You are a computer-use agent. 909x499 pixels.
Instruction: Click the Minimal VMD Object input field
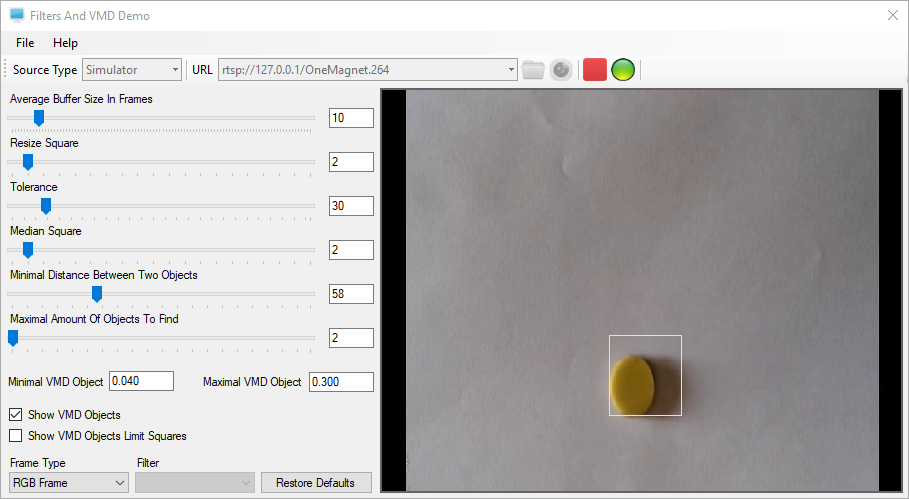pyautogui.click(x=141, y=381)
